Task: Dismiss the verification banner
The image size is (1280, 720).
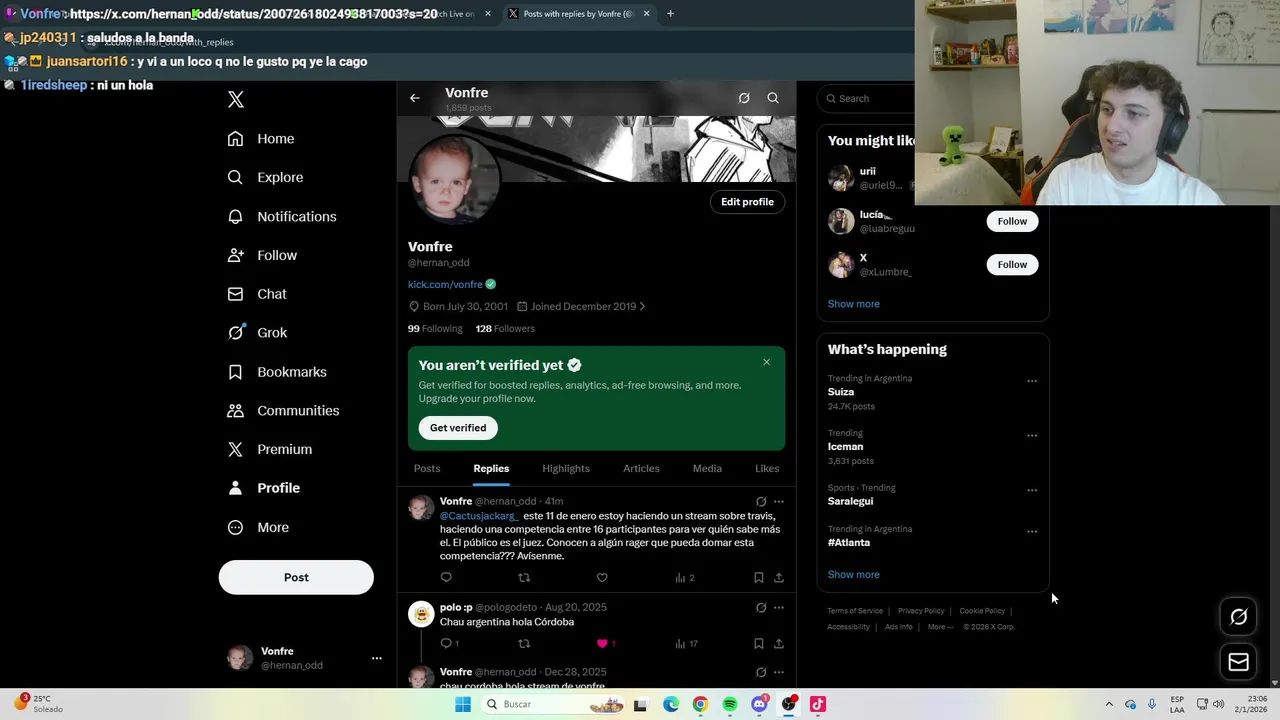Action: 767,362
